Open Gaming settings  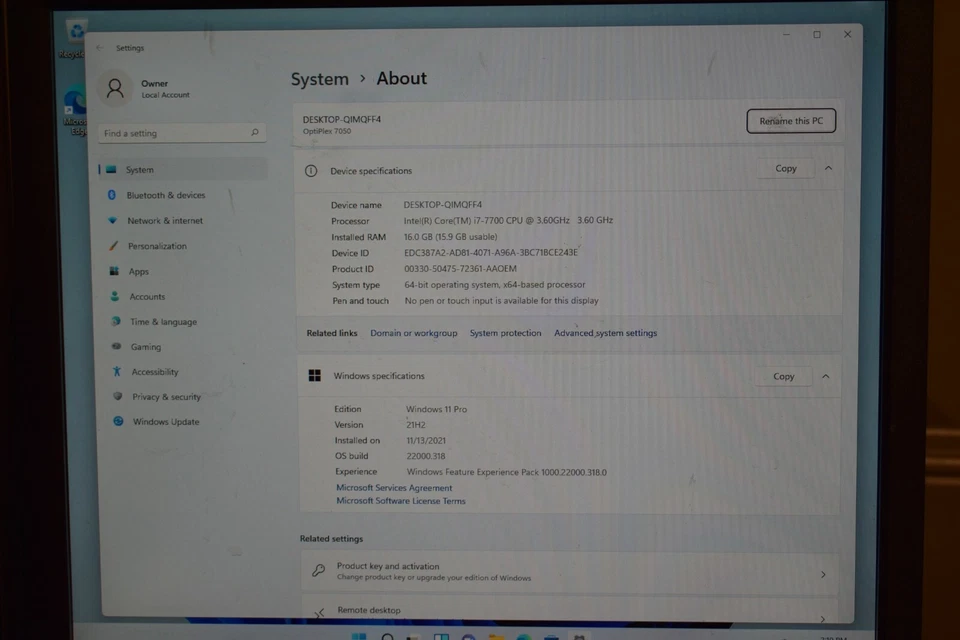145,347
